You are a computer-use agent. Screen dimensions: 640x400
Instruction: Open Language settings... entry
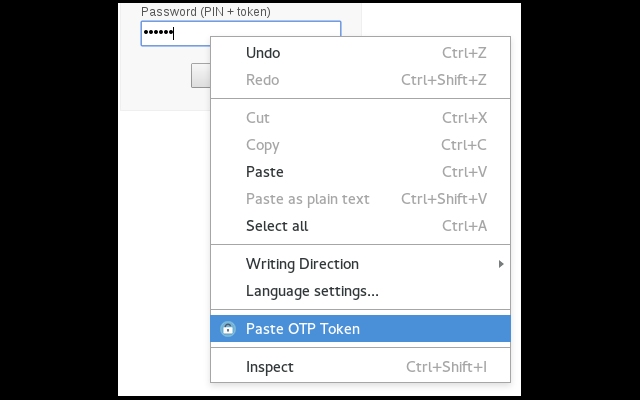click(360, 291)
